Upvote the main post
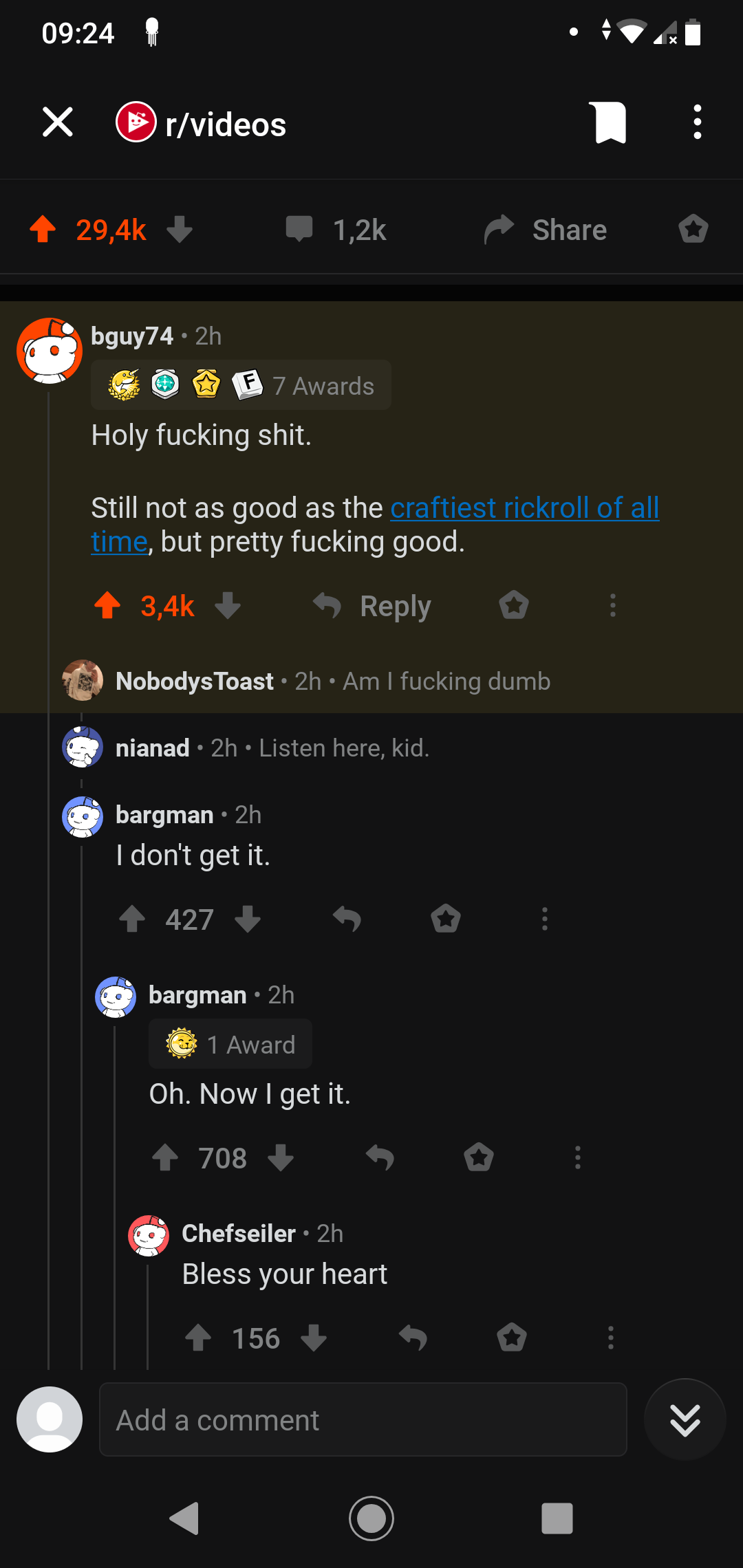 click(x=43, y=229)
